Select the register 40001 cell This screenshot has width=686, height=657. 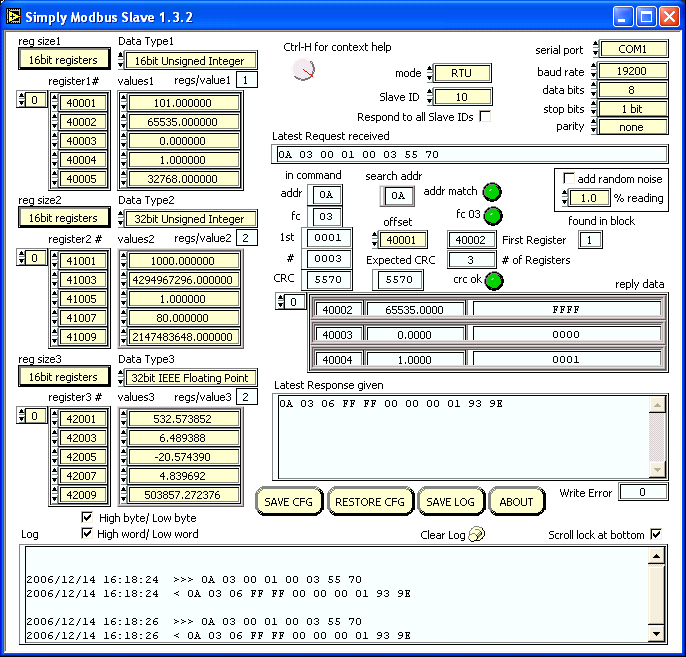click(82, 103)
